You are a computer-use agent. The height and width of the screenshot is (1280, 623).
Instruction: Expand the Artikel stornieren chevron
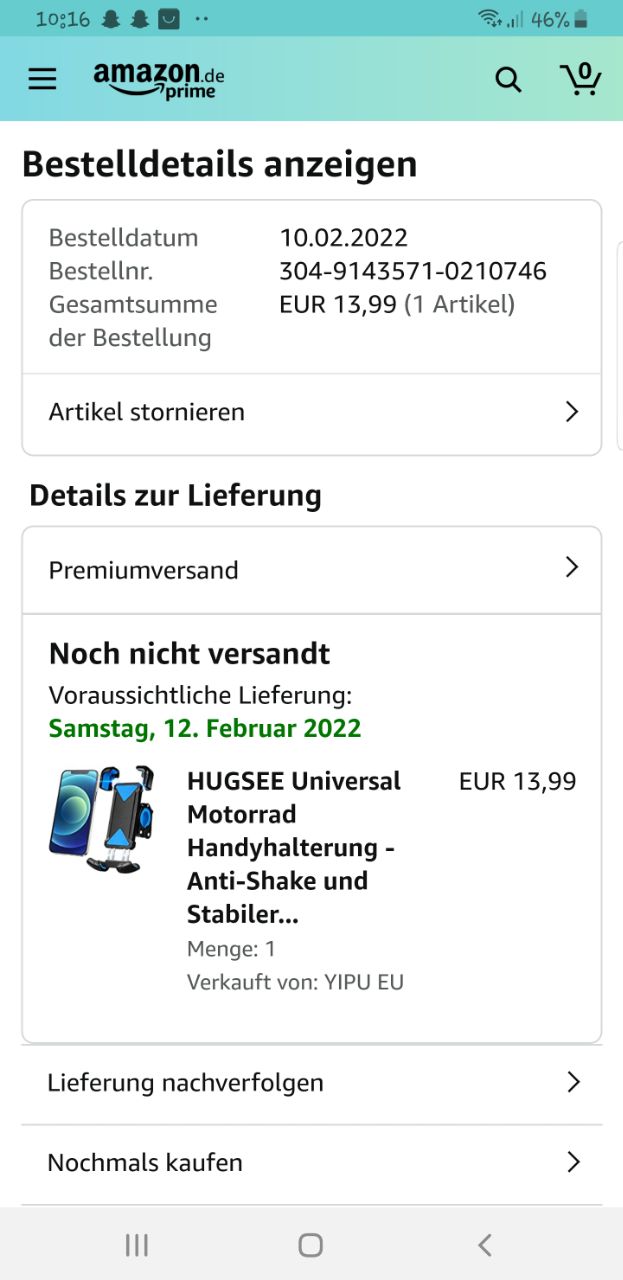(572, 412)
